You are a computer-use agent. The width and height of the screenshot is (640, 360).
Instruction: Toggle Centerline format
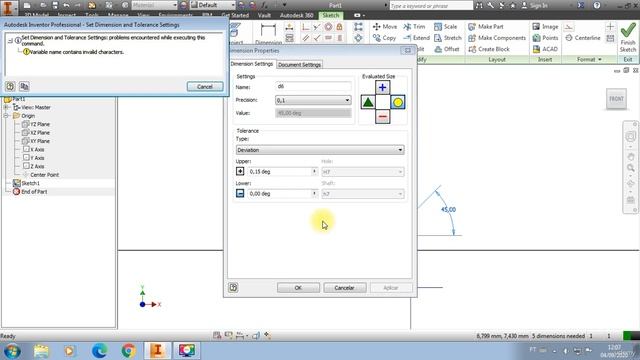coord(583,38)
